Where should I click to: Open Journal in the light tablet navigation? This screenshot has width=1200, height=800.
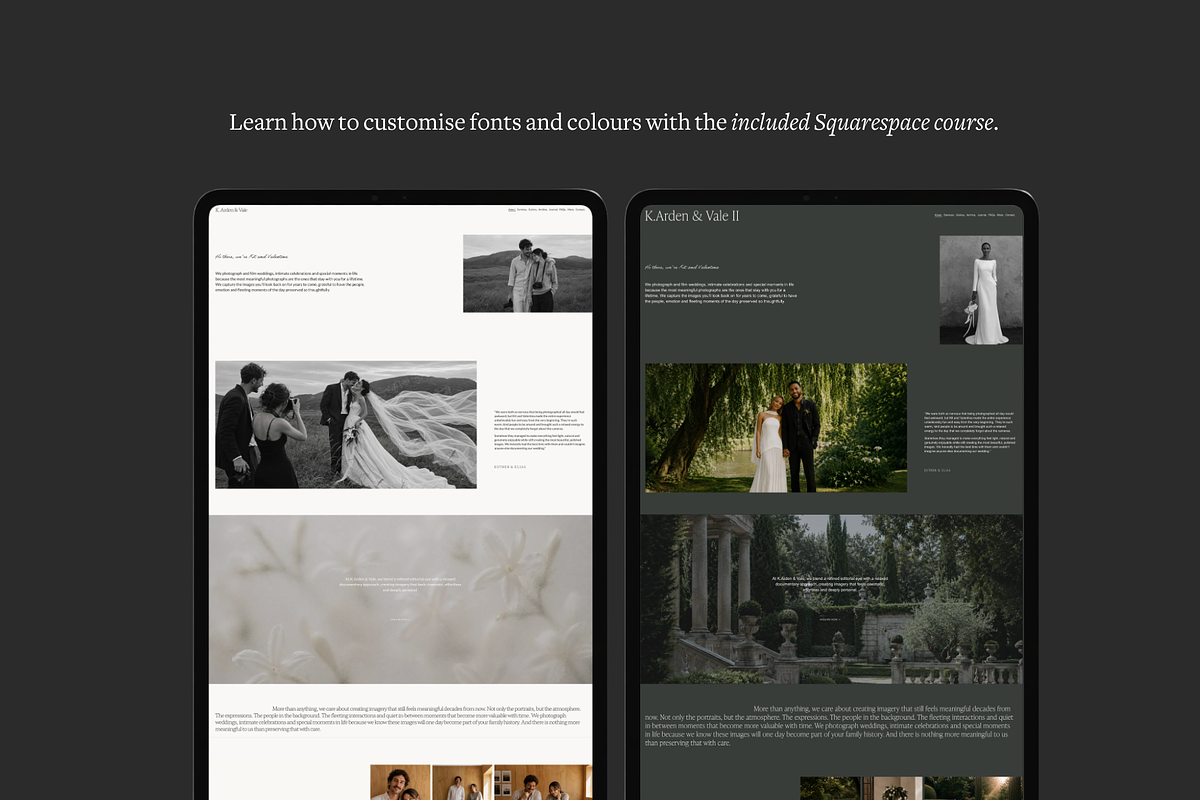pyautogui.click(x=553, y=210)
